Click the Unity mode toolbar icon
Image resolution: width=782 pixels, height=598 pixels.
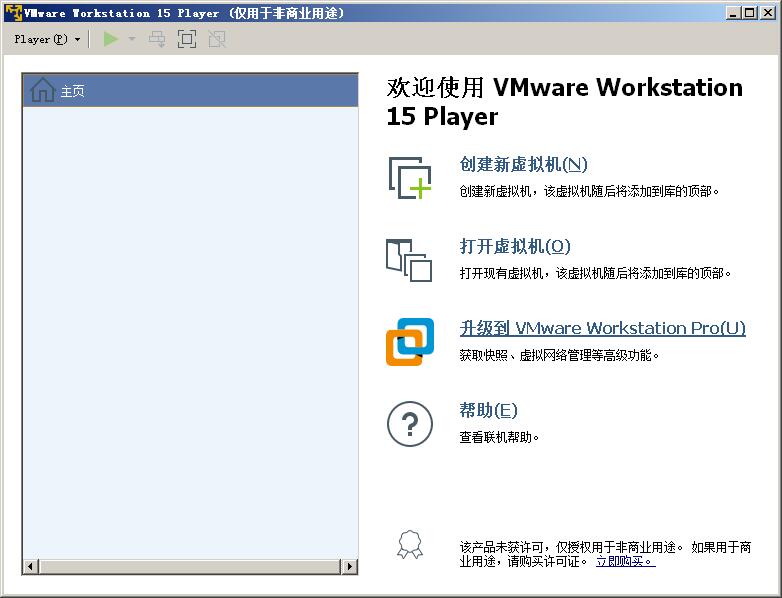pyautogui.click(x=217, y=39)
